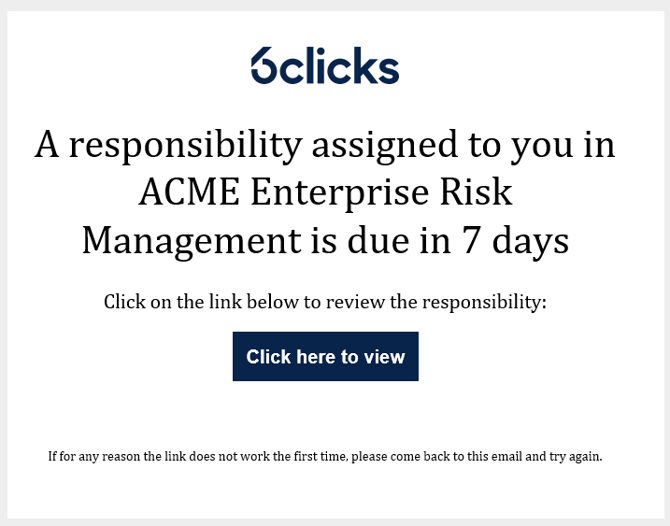The width and height of the screenshot is (670, 526).
Task: Click the 6clicks logo
Action: tap(325, 66)
